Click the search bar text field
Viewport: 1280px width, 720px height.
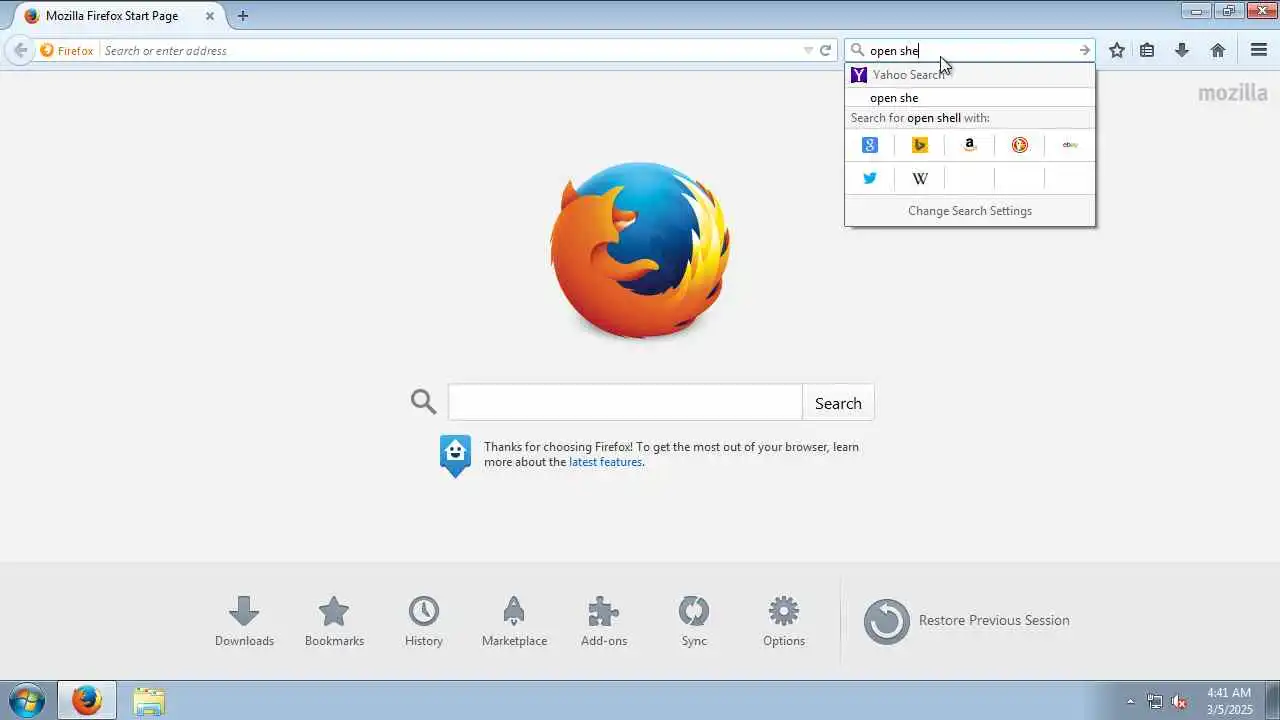970,50
